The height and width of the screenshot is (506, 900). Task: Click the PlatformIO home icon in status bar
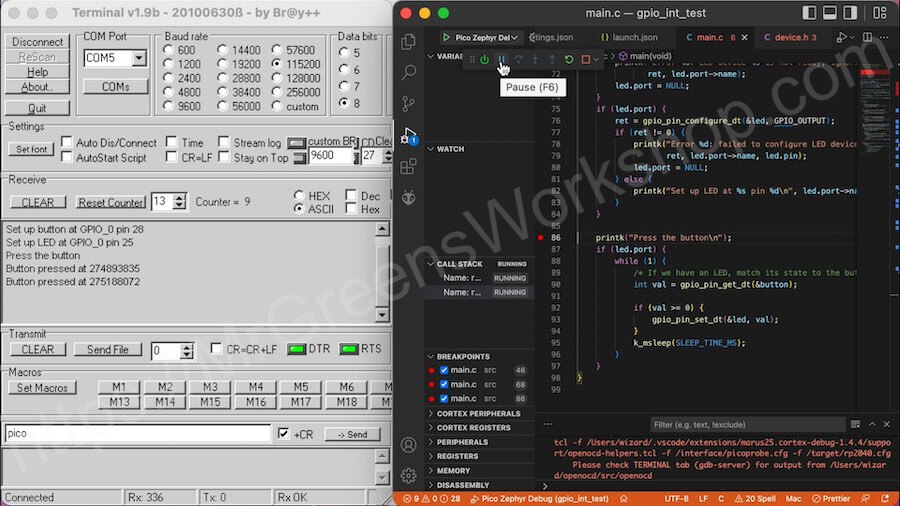click(624, 499)
